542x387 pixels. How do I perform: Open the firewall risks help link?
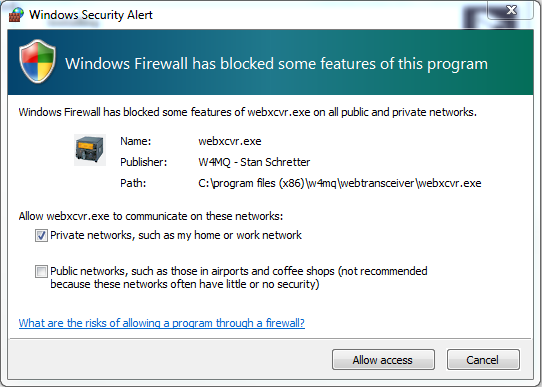(x=162, y=323)
